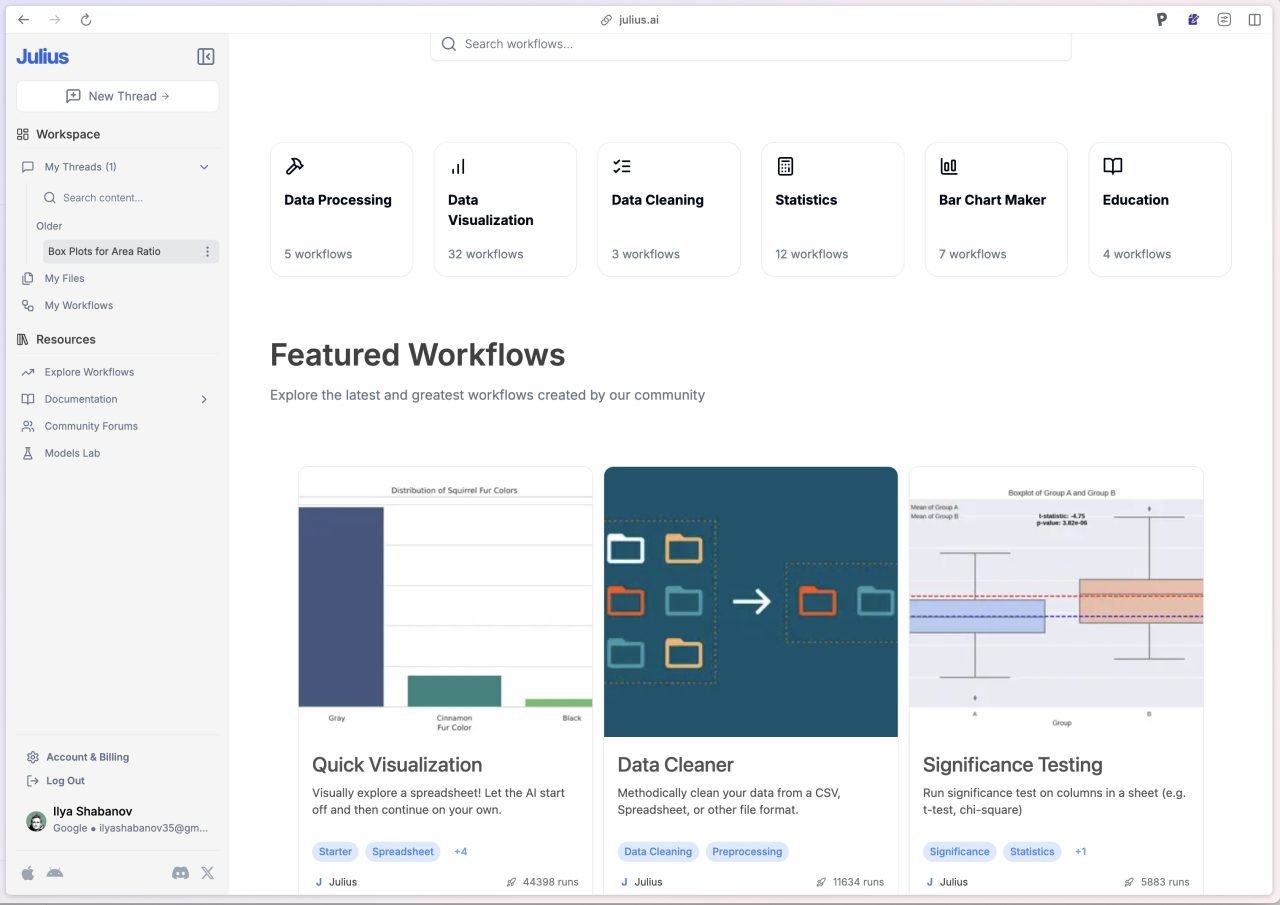The height and width of the screenshot is (905, 1280).
Task: Click the Apple app icon in the sidebar footer
Action: click(x=28, y=873)
